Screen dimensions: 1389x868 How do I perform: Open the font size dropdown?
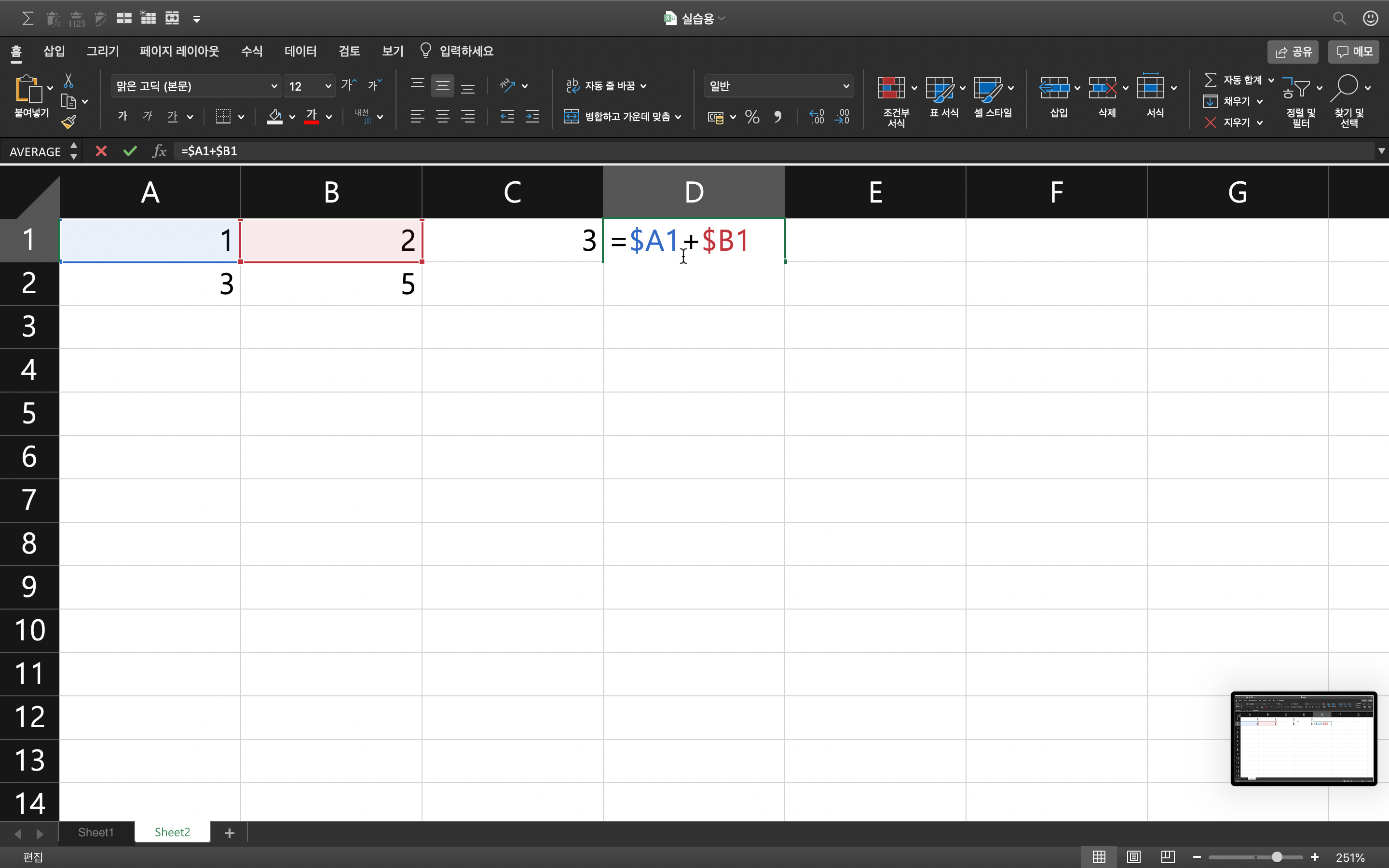328,86
